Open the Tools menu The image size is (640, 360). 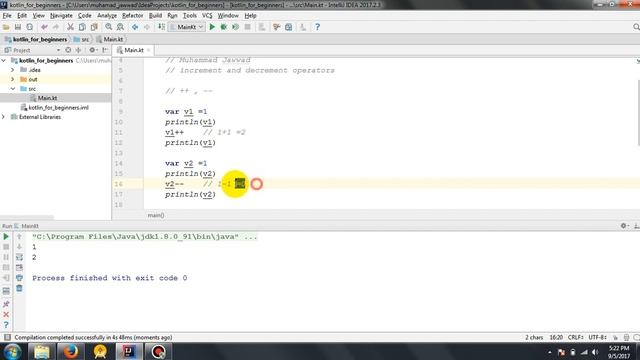coord(189,16)
